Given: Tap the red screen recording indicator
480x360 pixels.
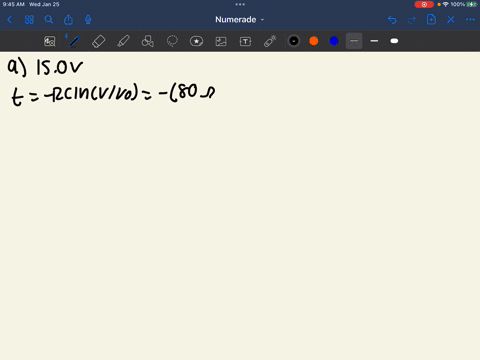Looking at the screenshot, I should click(424, 4).
